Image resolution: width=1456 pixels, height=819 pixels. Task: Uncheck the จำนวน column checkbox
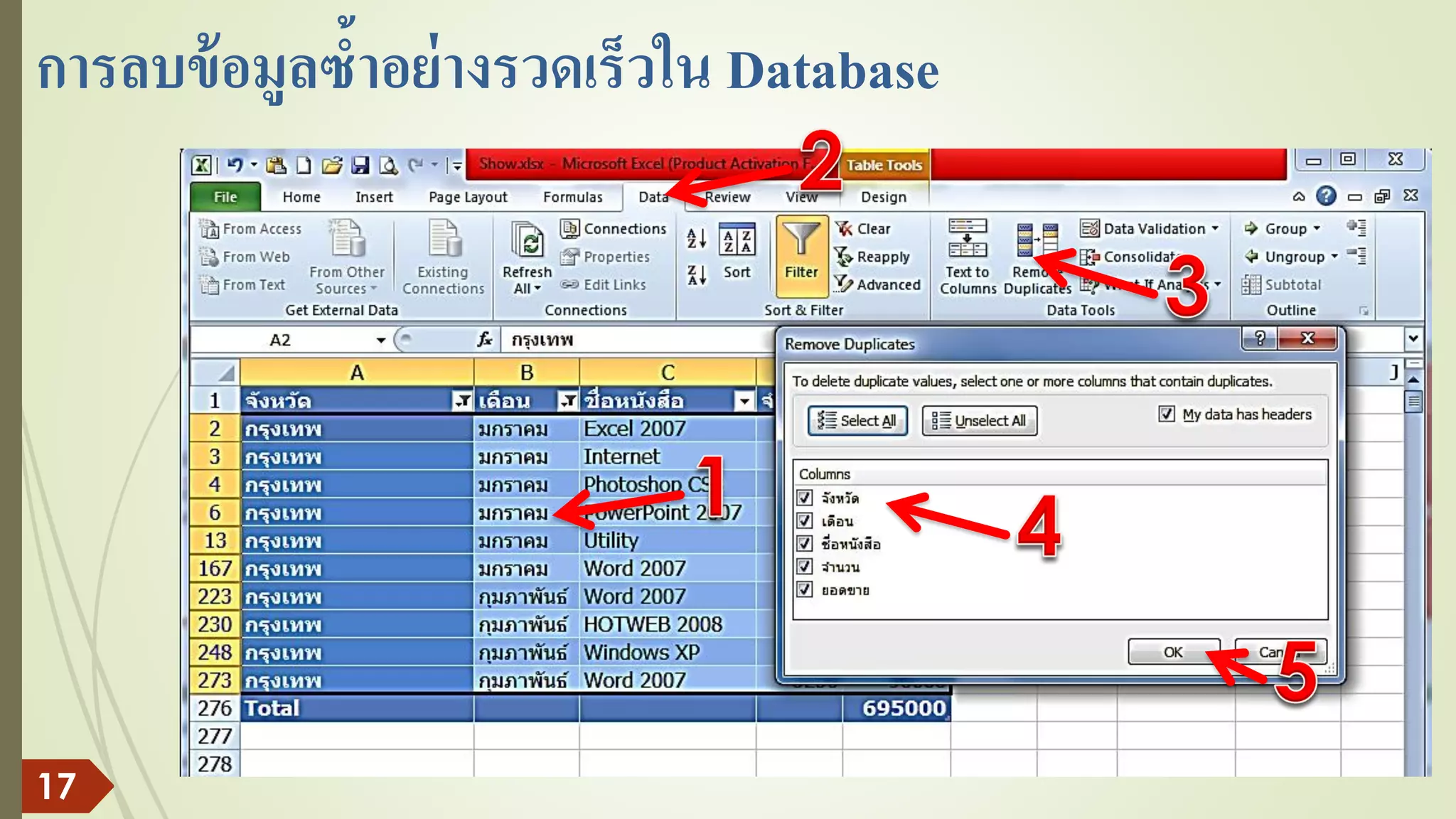tap(805, 567)
